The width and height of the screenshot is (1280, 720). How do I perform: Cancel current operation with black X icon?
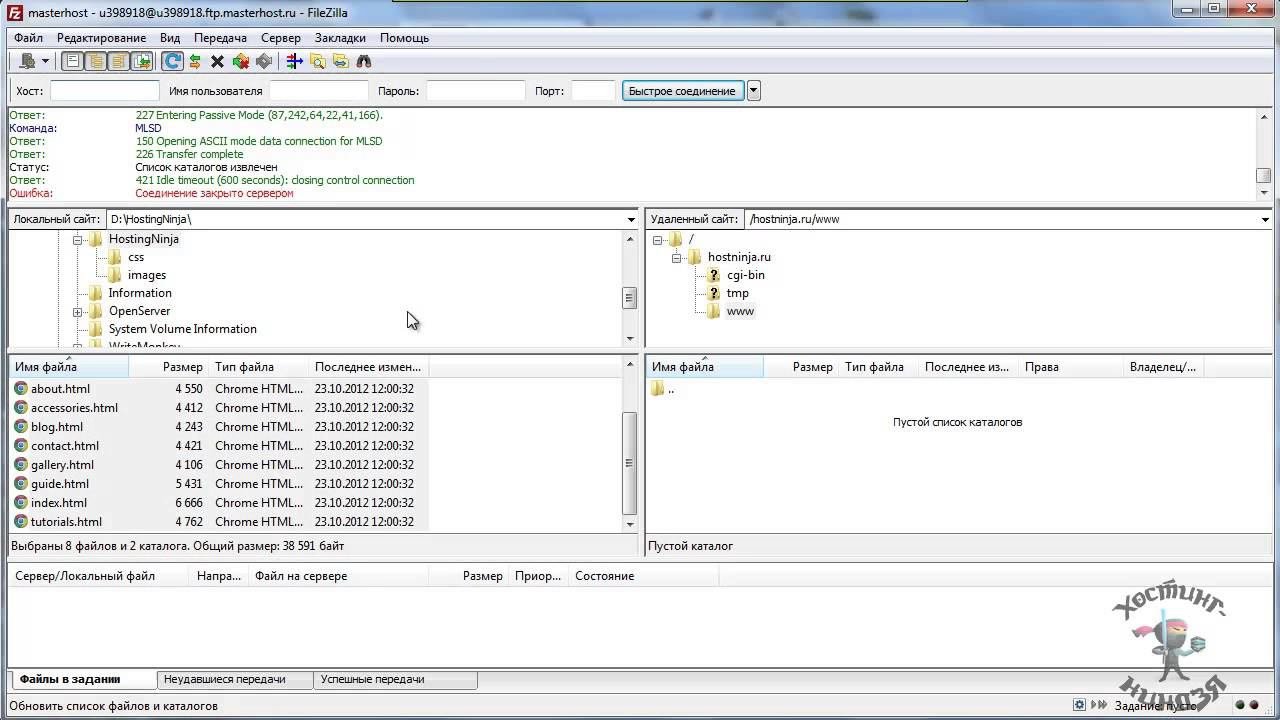click(x=217, y=62)
